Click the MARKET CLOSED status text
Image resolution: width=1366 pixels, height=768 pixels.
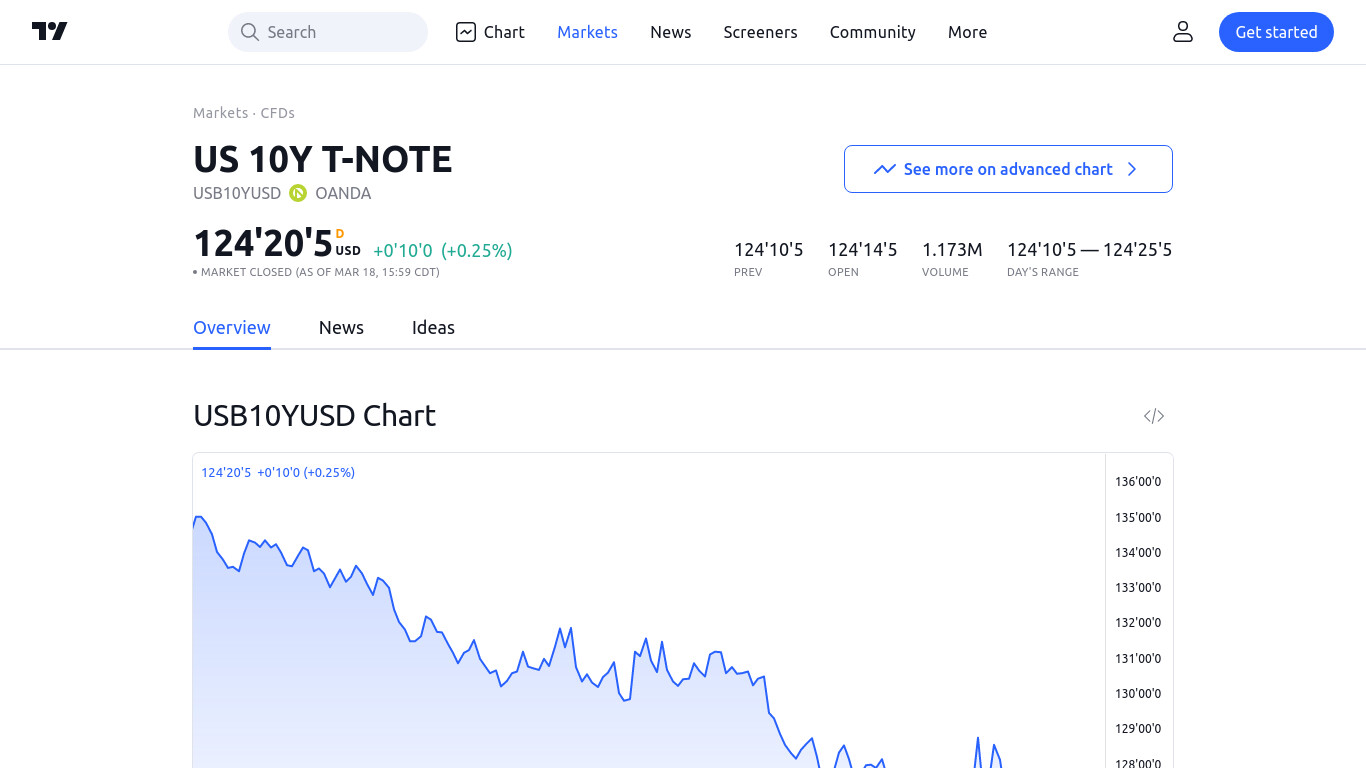pos(320,272)
